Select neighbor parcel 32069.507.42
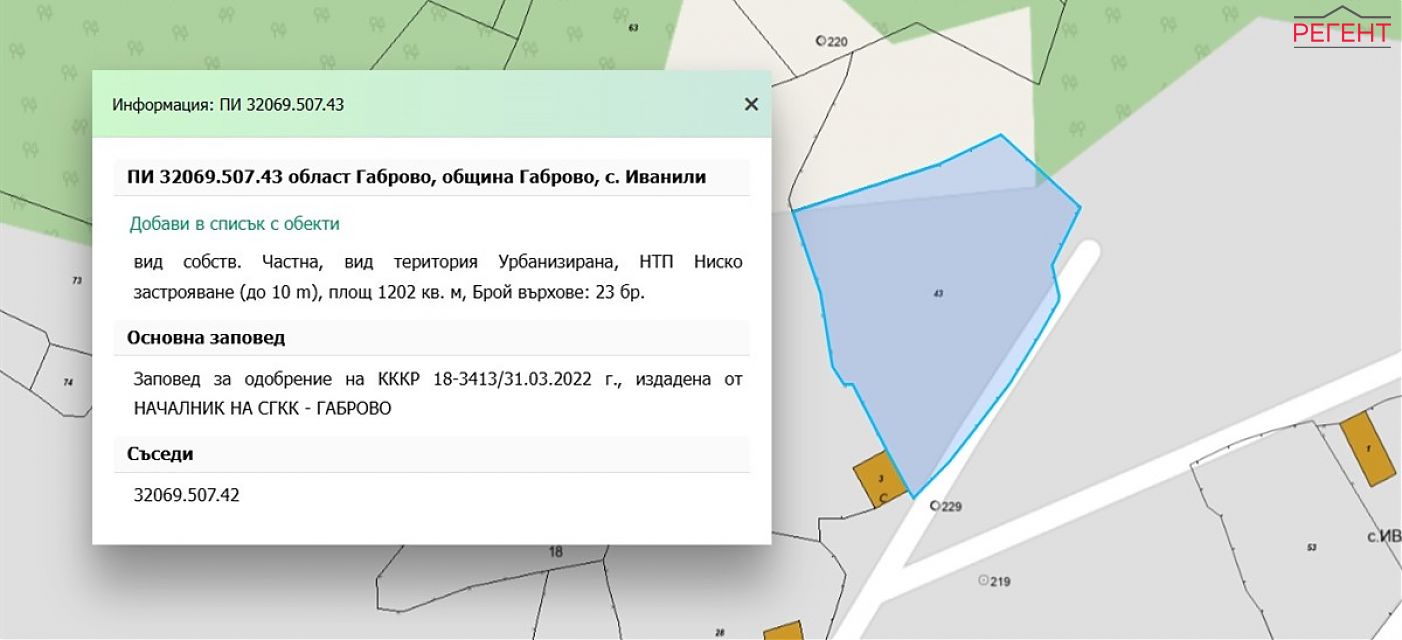This screenshot has width=1402, height=640. click(186, 495)
